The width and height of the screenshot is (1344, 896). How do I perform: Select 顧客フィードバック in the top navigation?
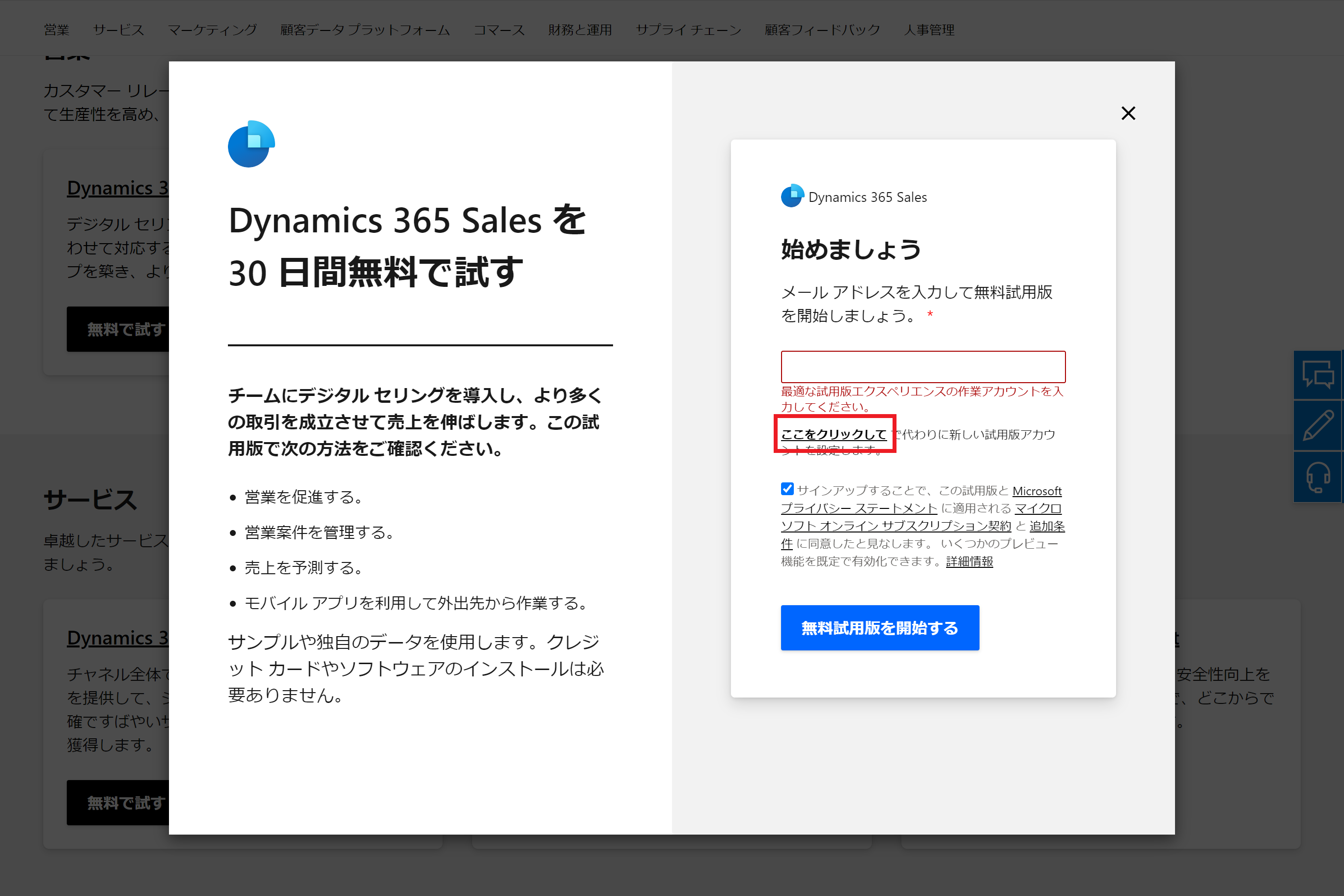coord(822,29)
